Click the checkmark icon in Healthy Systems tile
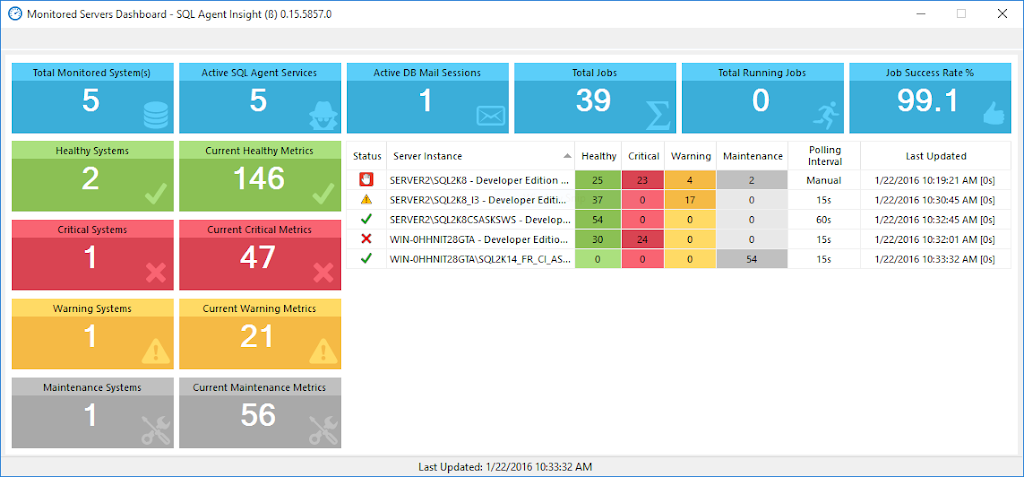 [157, 194]
